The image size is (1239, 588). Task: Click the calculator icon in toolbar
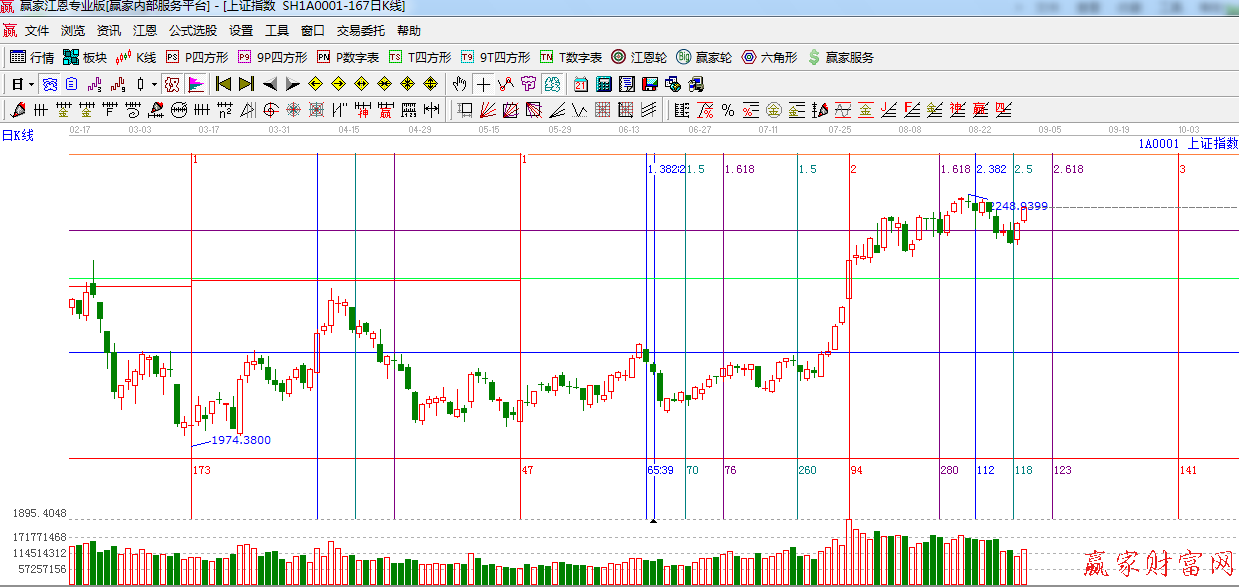click(604, 84)
